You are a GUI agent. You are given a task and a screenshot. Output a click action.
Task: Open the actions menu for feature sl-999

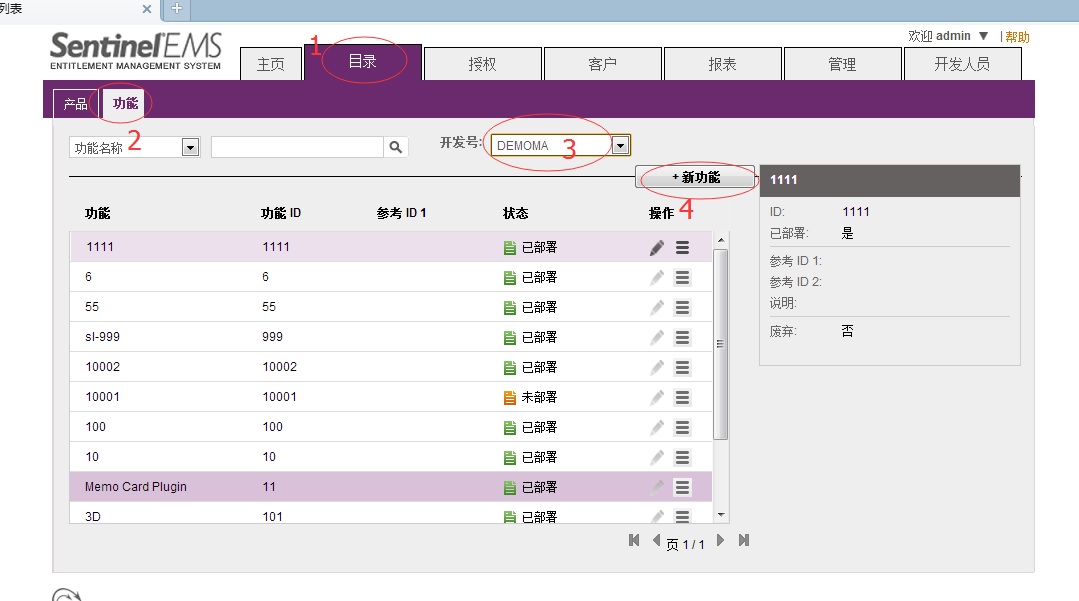682,337
